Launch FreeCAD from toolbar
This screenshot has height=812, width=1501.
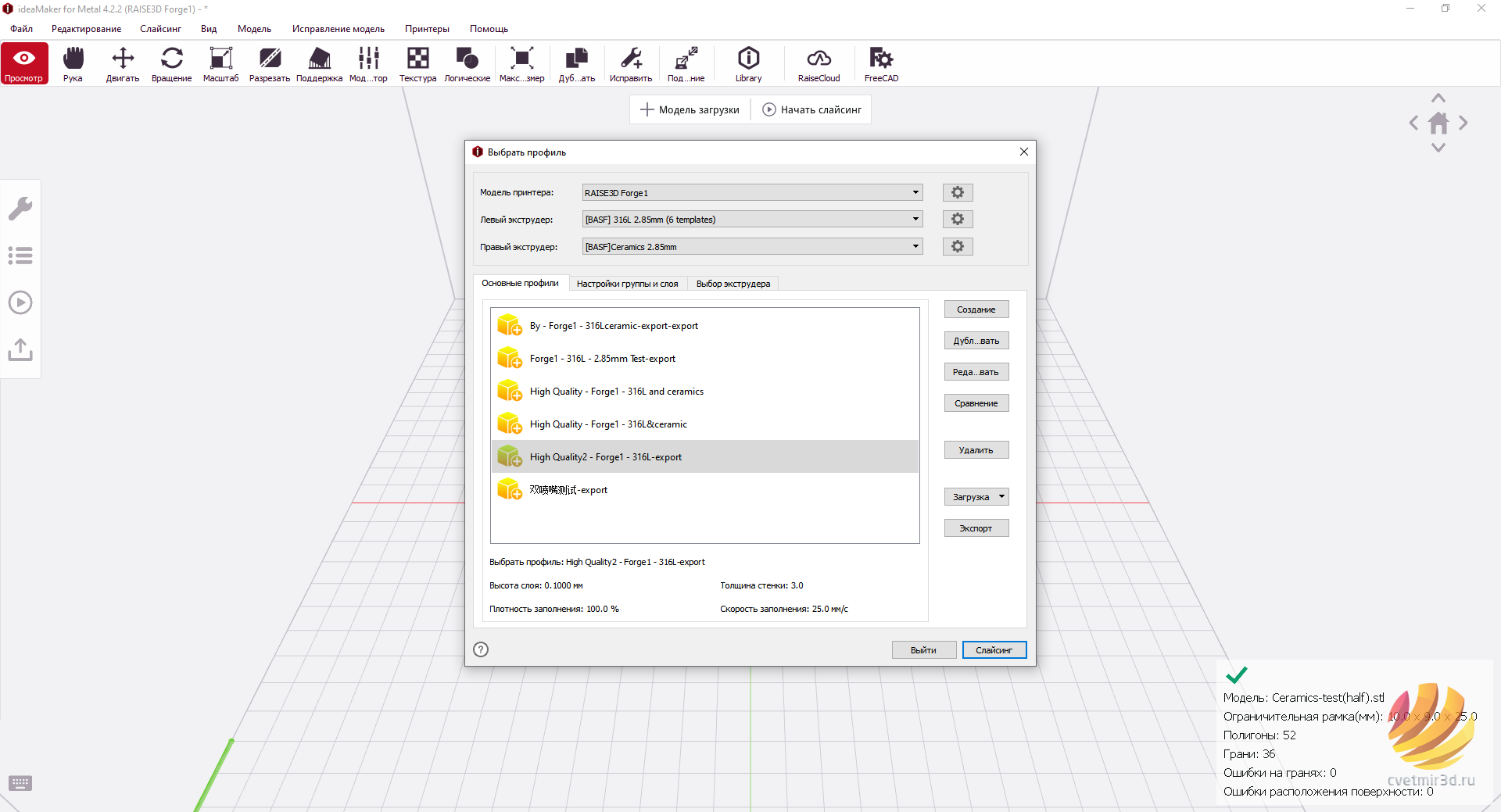point(881,63)
